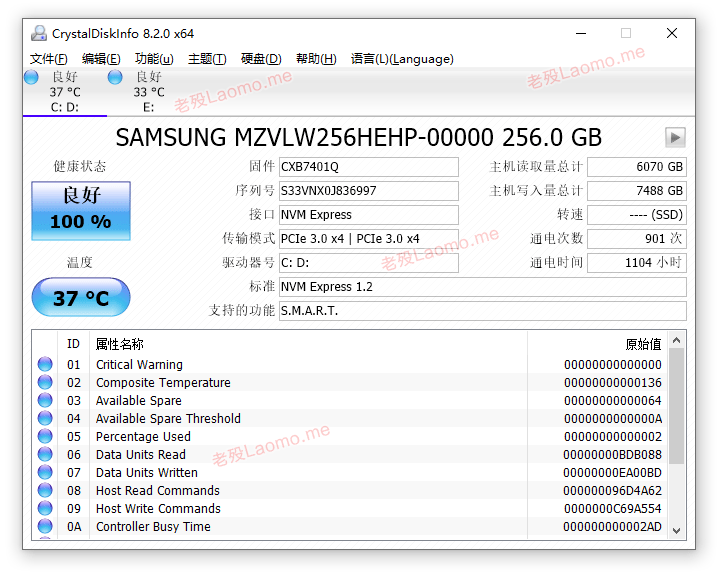Click status orb for Available Spare row

(45, 400)
